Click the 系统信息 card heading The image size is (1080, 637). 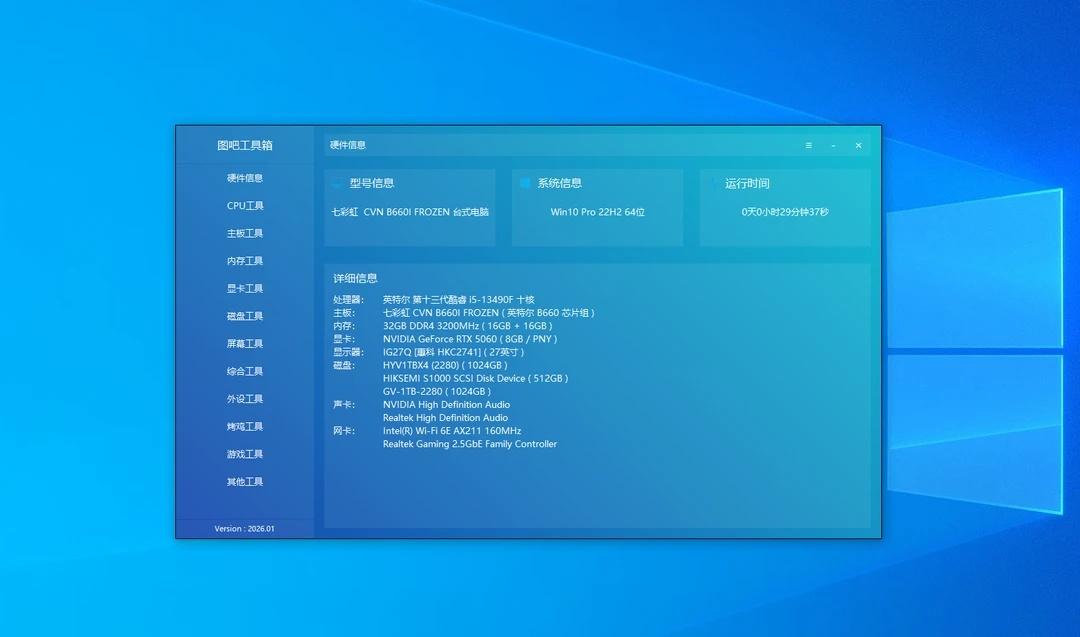coord(559,183)
